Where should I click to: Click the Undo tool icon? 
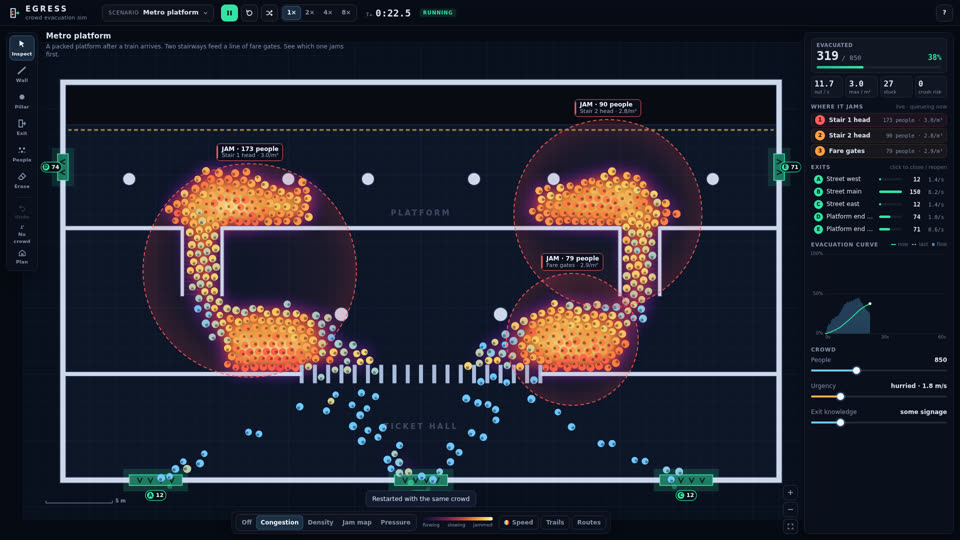coord(21,211)
